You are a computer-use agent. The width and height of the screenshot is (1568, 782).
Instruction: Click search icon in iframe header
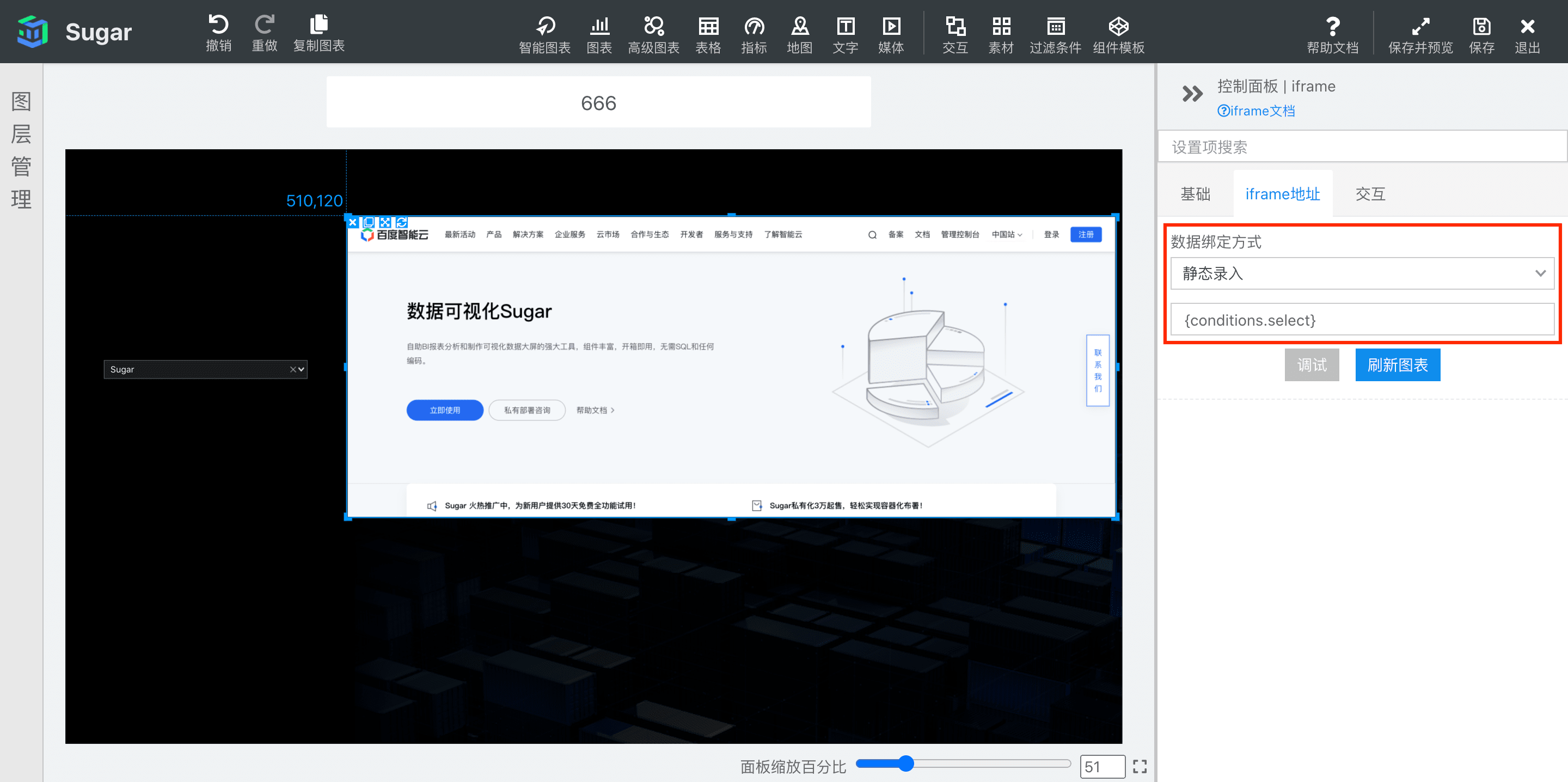pyautogui.click(x=872, y=235)
